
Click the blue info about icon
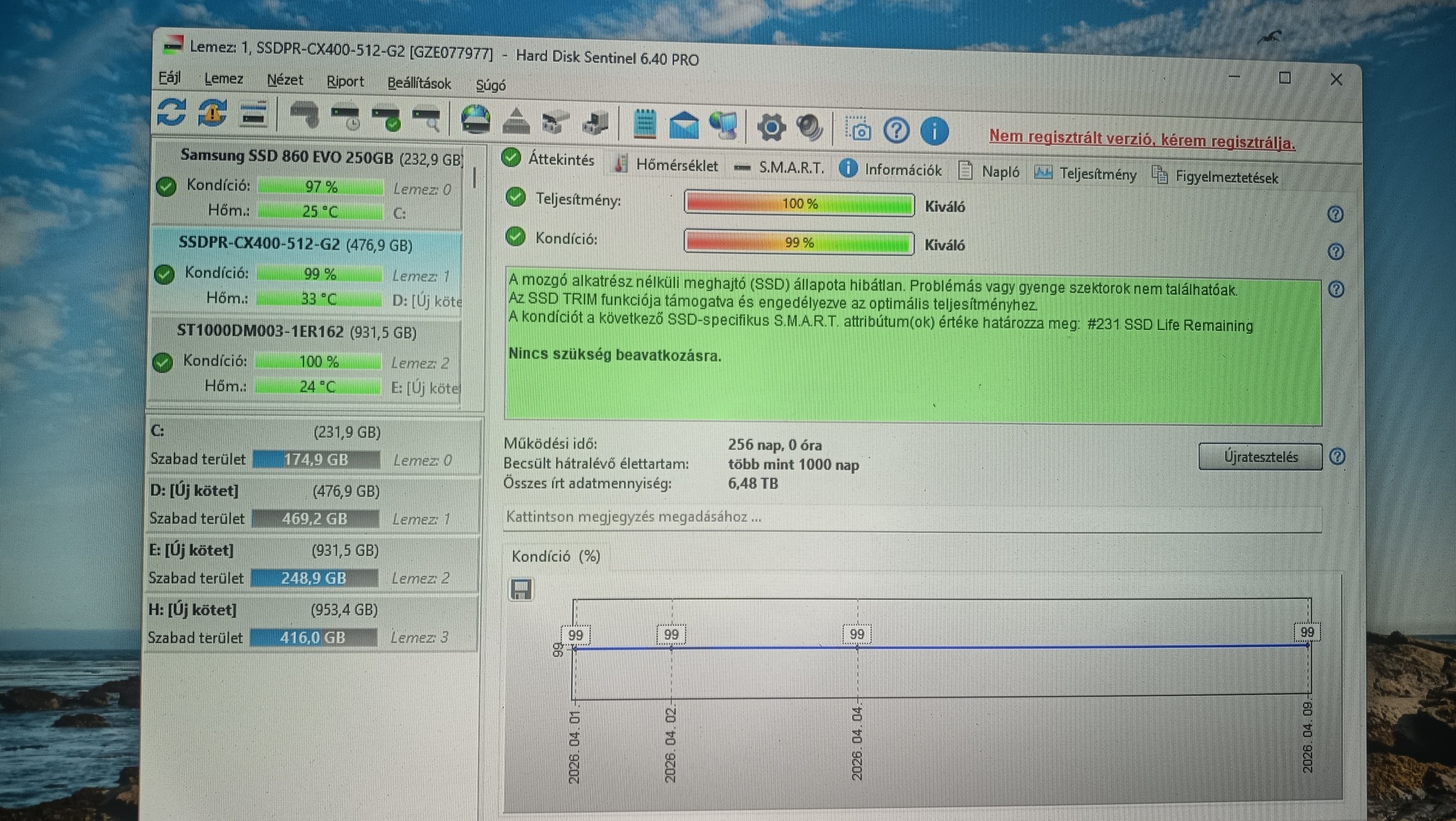click(934, 131)
